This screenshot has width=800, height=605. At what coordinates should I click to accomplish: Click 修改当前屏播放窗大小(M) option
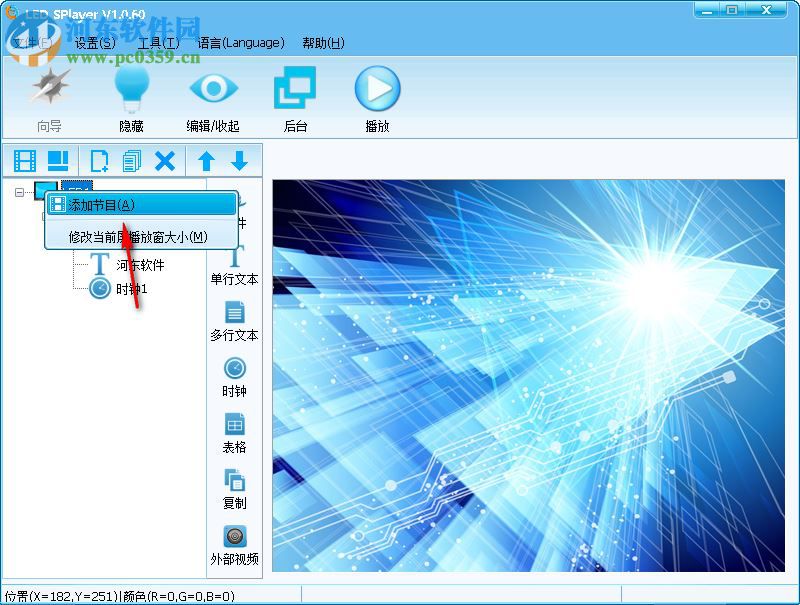click(140, 238)
